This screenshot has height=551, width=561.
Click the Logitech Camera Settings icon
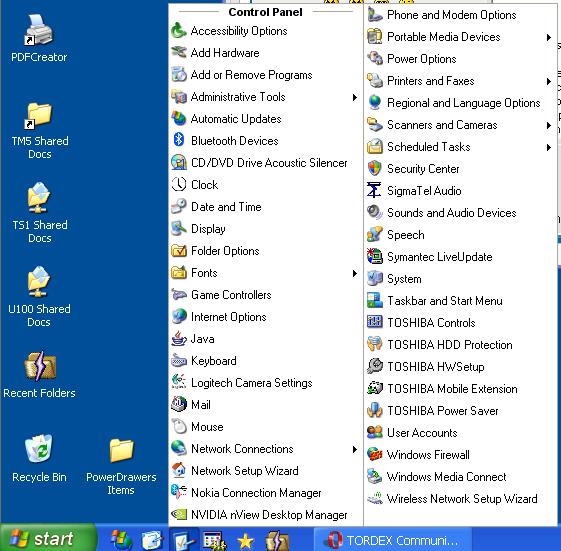pos(179,382)
